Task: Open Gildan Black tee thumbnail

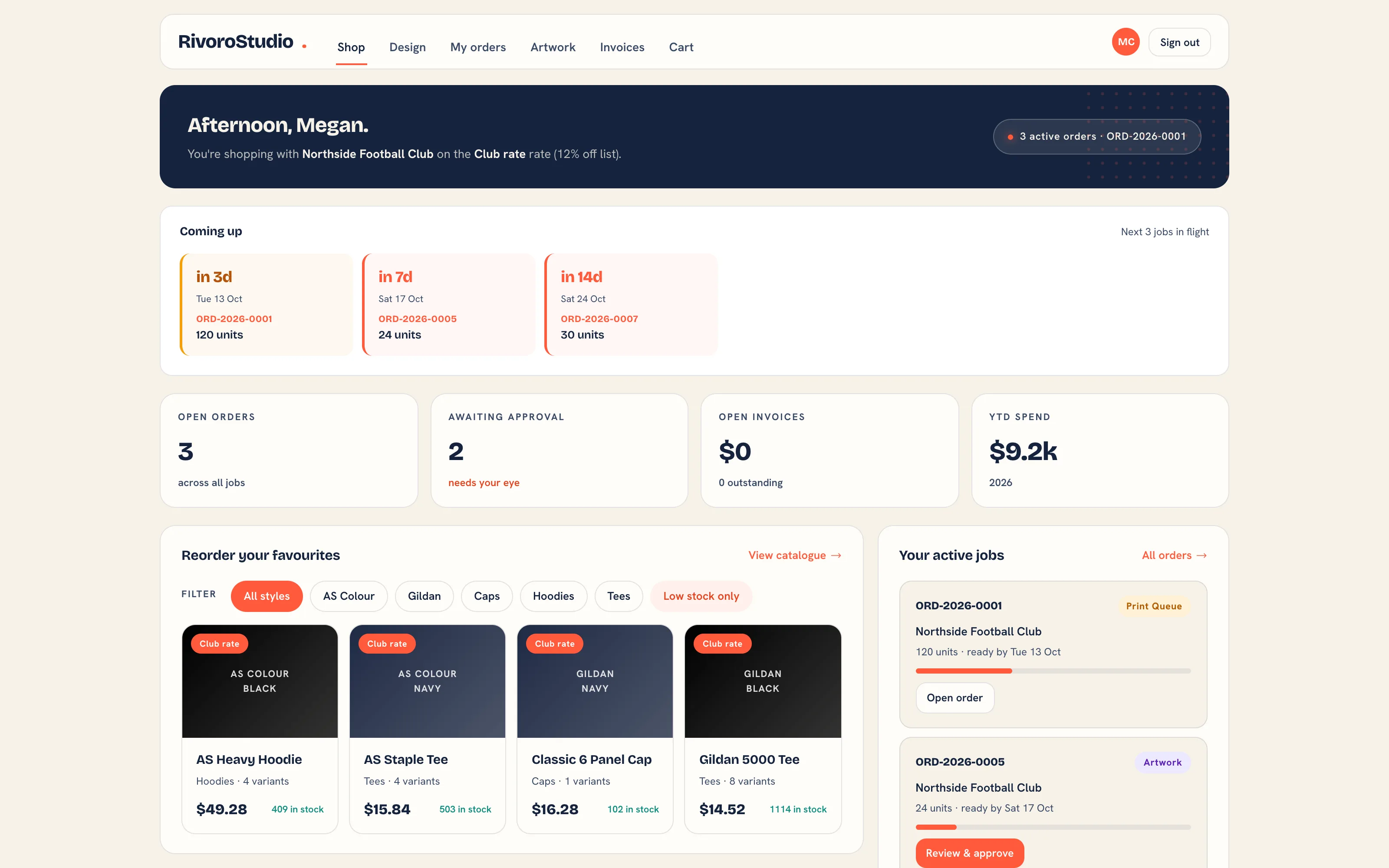Action: (762, 681)
